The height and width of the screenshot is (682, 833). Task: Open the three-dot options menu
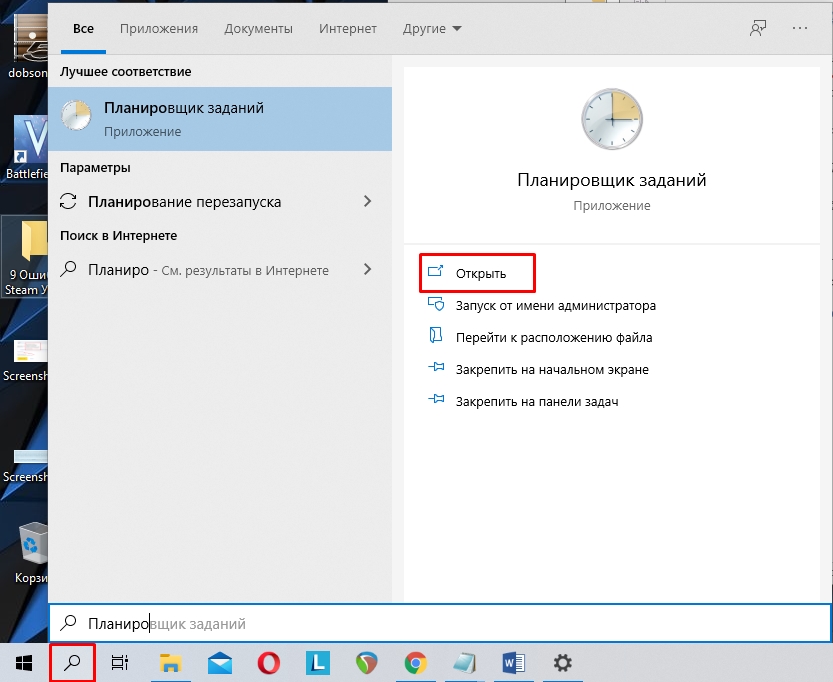[799, 29]
